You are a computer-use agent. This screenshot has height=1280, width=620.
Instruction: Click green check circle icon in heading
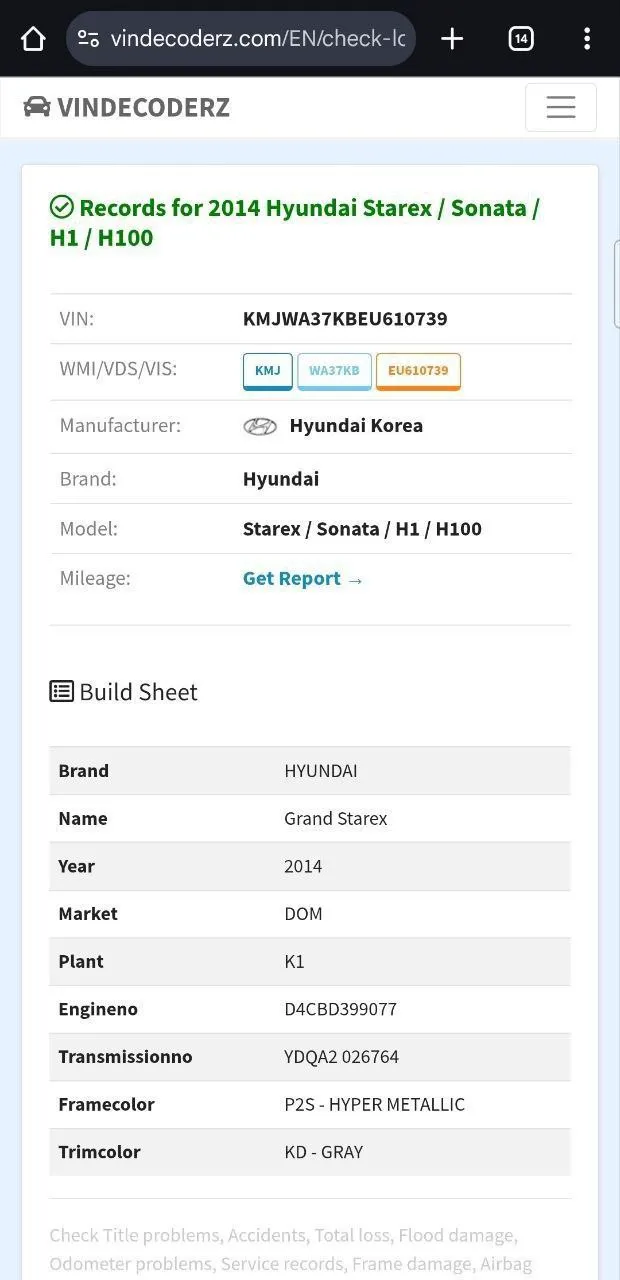(x=62, y=207)
